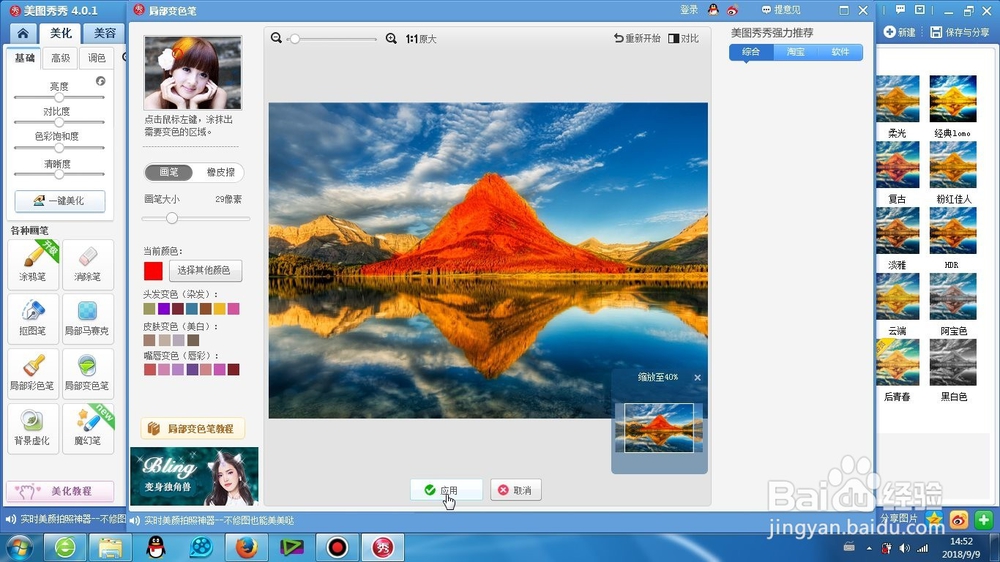Switch to the 调色 tab
The height and width of the screenshot is (562, 1000).
tap(97, 58)
